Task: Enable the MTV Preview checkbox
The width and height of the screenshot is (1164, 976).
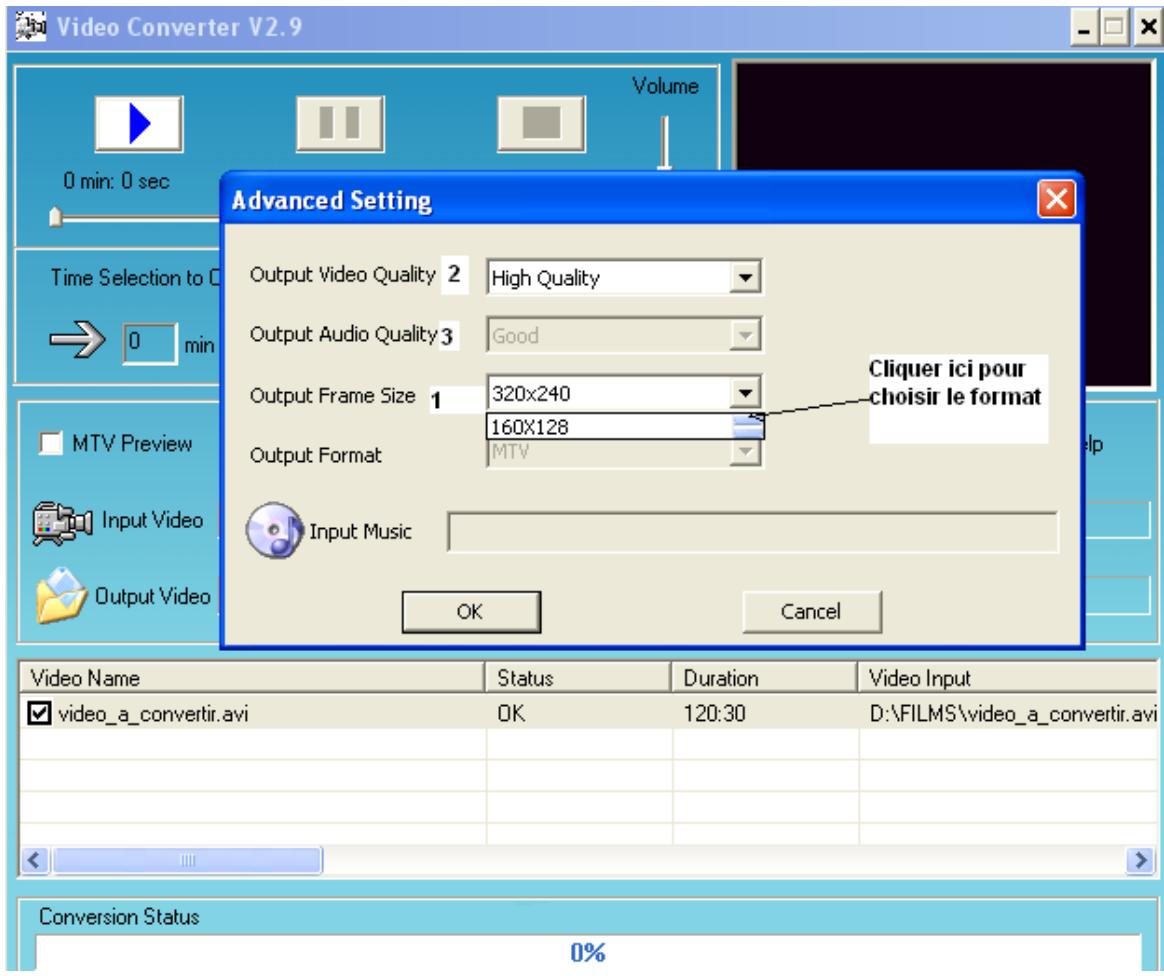Action: (x=50, y=443)
